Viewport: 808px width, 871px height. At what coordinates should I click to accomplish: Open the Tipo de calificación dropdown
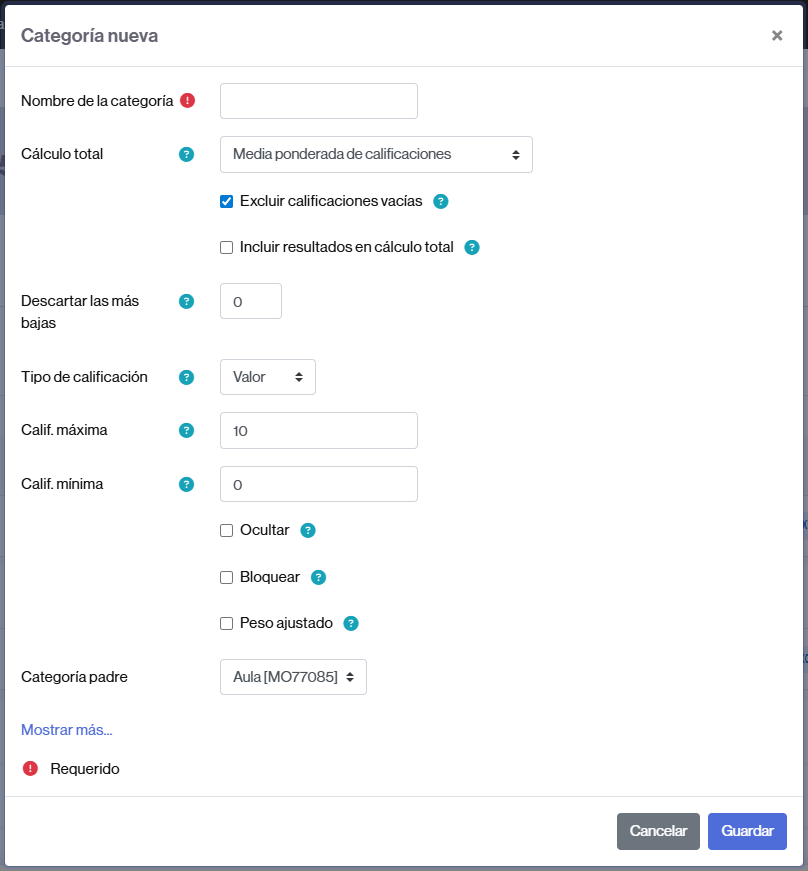click(268, 377)
